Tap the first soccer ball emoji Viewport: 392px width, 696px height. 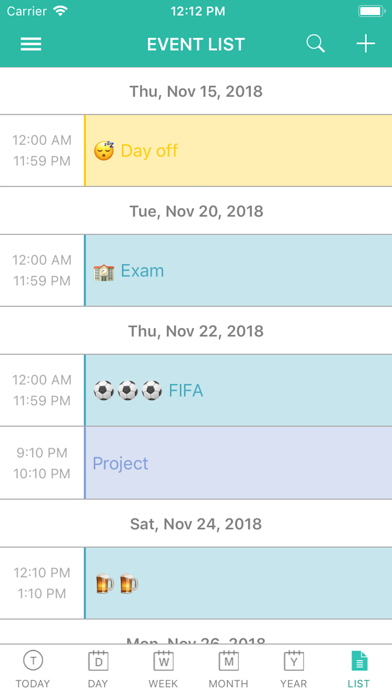pyautogui.click(x=103, y=391)
